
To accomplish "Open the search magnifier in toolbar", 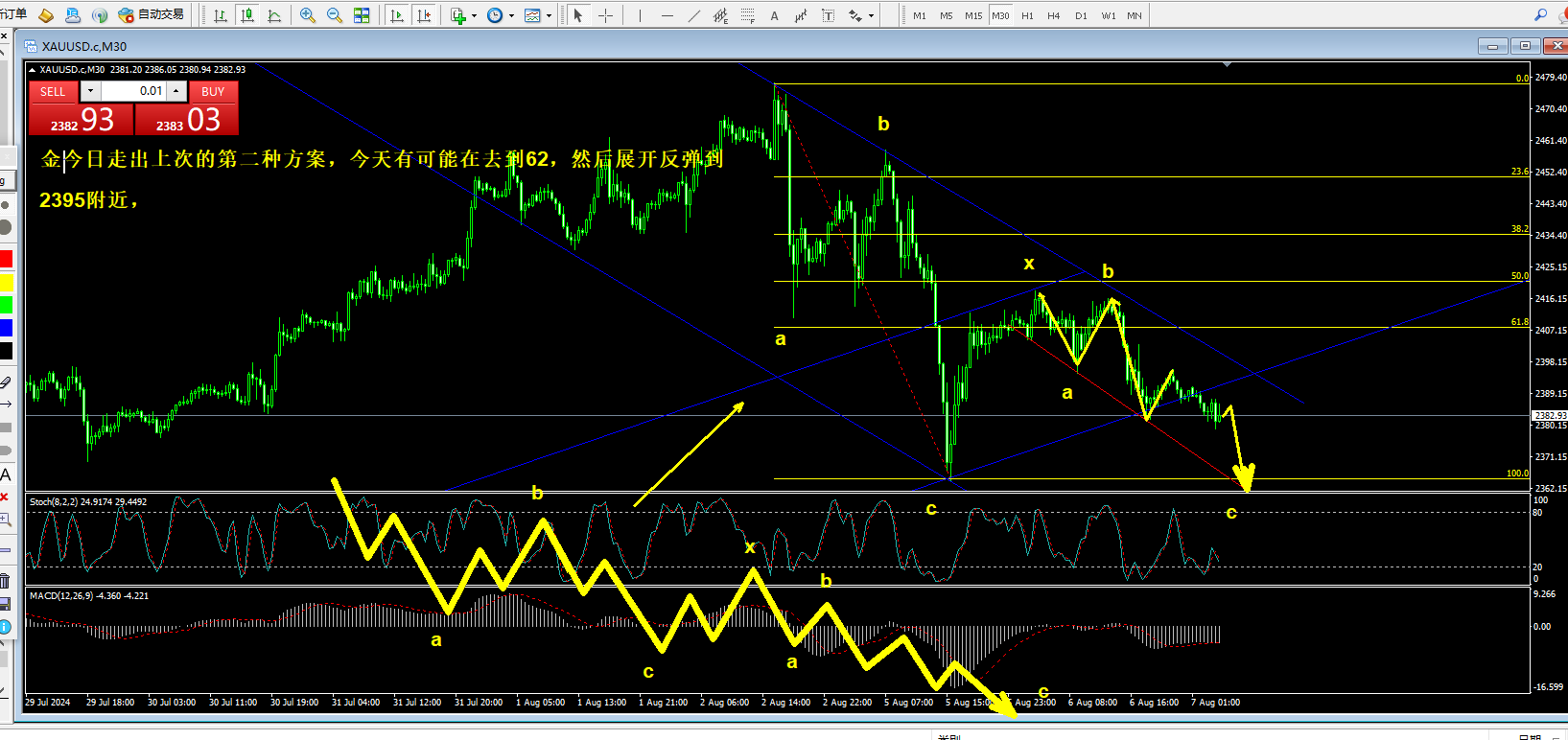I will [1540, 15].
